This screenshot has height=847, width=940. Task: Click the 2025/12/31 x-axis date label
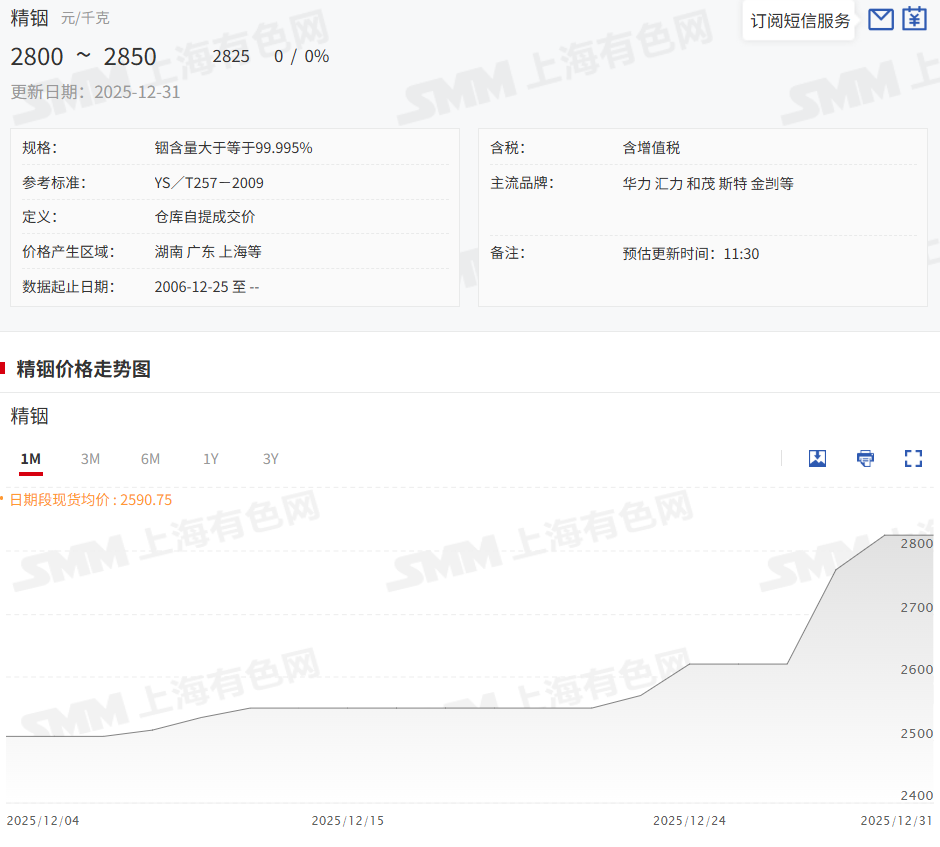click(x=897, y=820)
